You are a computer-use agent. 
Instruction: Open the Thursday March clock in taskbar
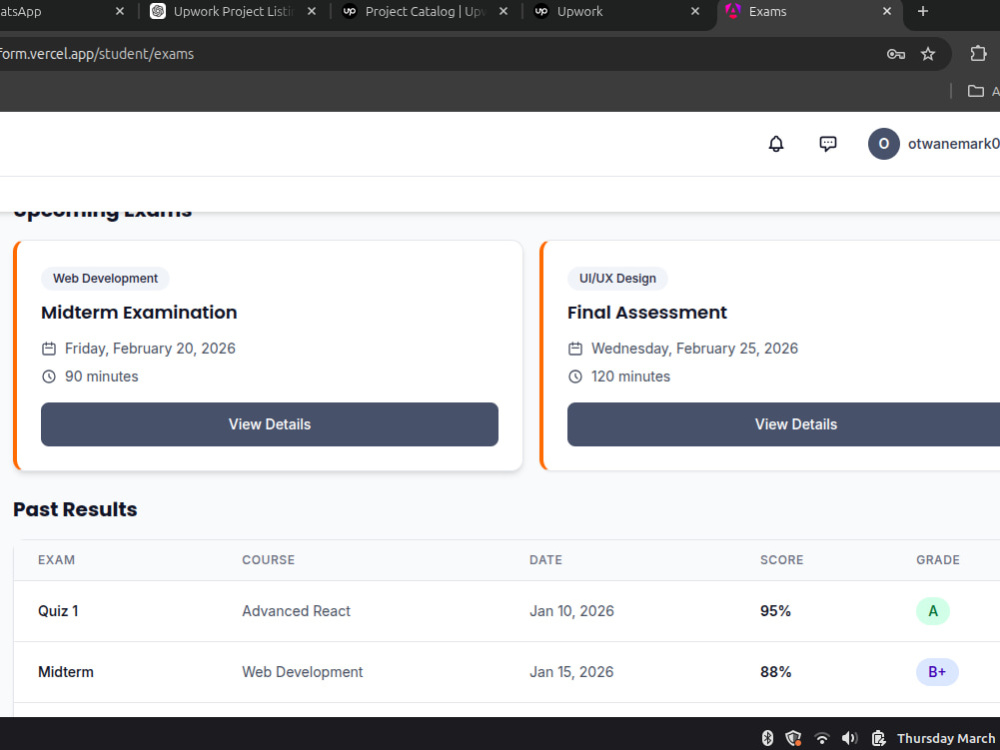click(x=948, y=739)
